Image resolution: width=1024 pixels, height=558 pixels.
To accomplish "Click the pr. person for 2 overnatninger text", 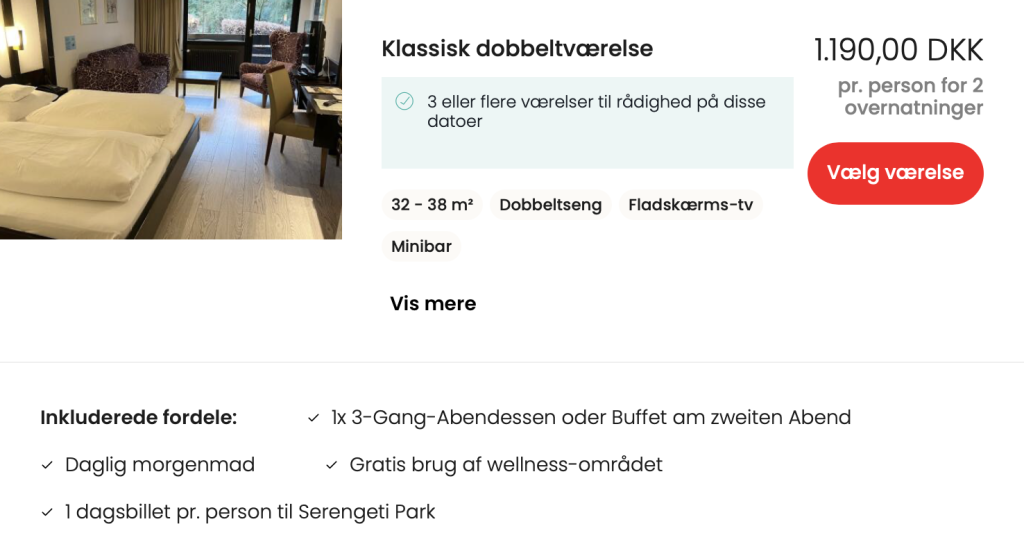I will coord(910,97).
